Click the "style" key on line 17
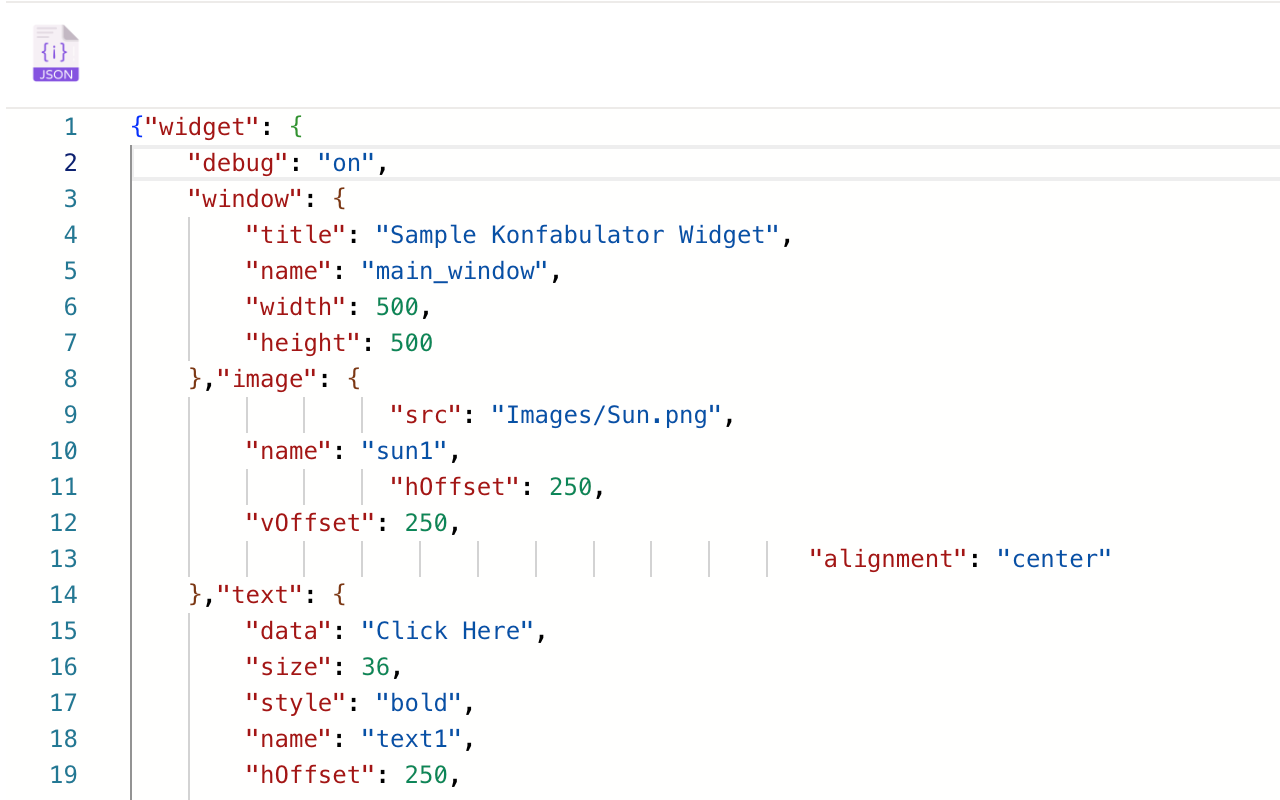Image resolution: width=1280 pixels, height=800 pixels. click(x=297, y=703)
